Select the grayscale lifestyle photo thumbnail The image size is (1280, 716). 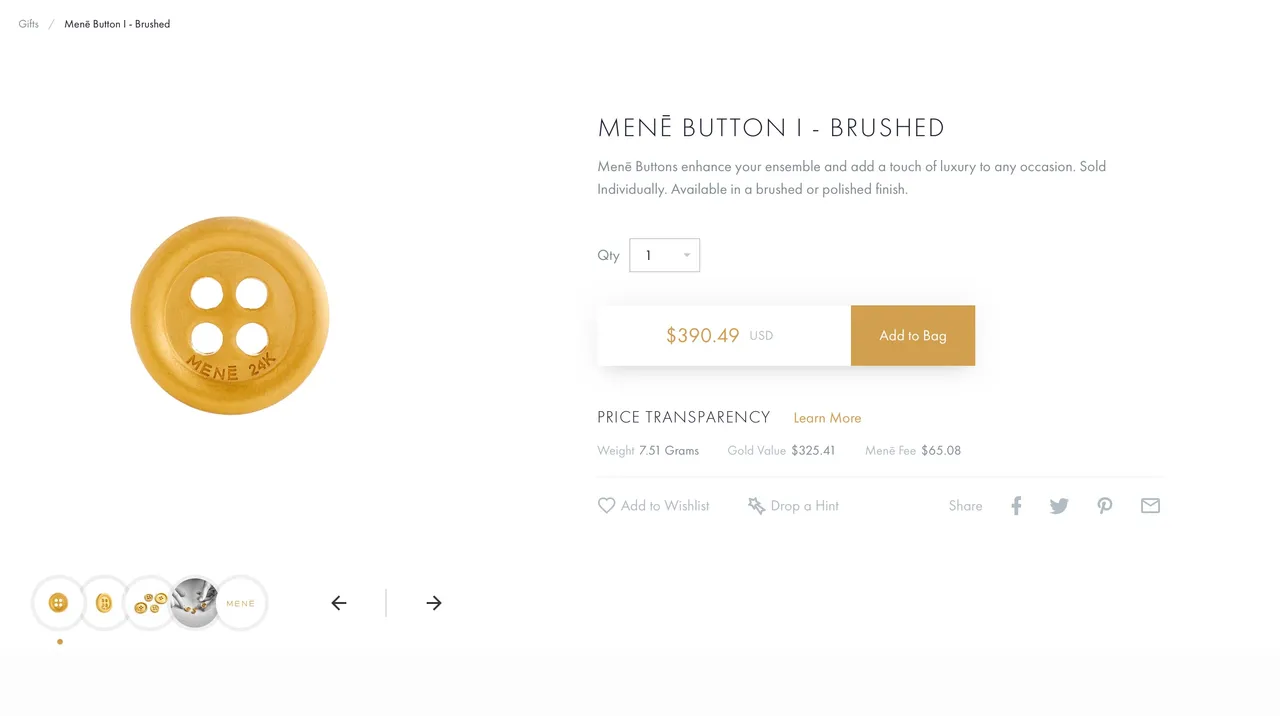(x=195, y=603)
